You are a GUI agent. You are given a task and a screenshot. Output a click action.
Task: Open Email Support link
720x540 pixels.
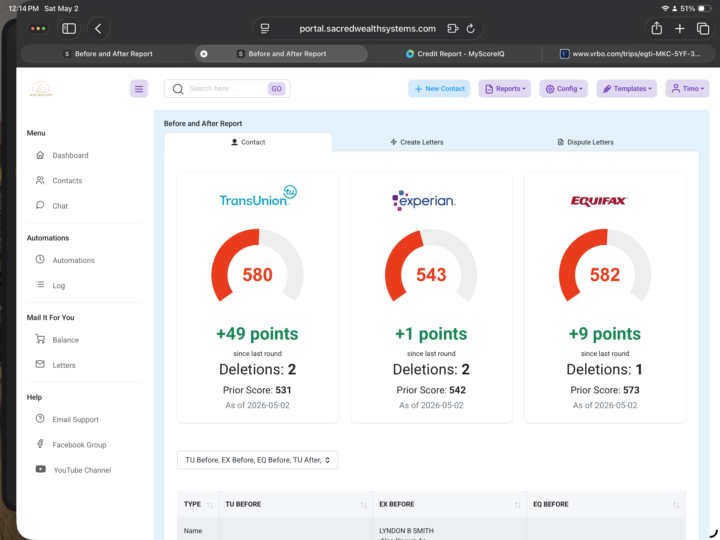[75, 419]
